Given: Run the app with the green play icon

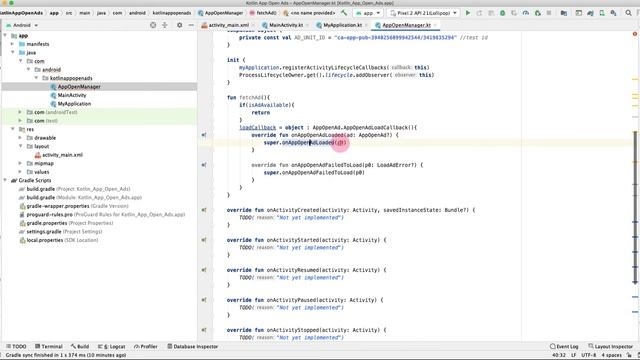Looking at the screenshot, I should (468, 13).
